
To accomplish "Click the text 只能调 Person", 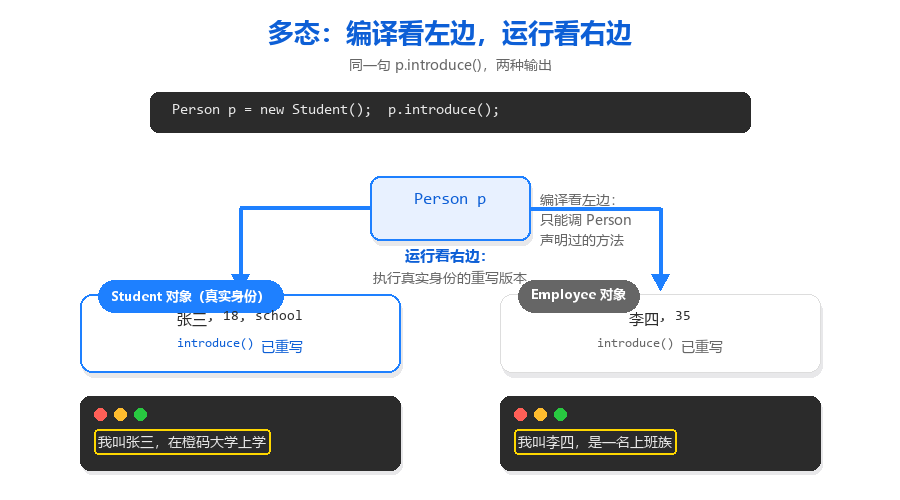I will tap(585, 220).
